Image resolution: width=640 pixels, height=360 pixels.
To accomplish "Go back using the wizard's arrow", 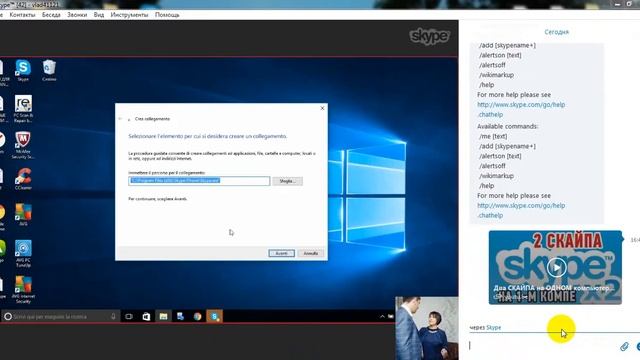I will (x=120, y=119).
